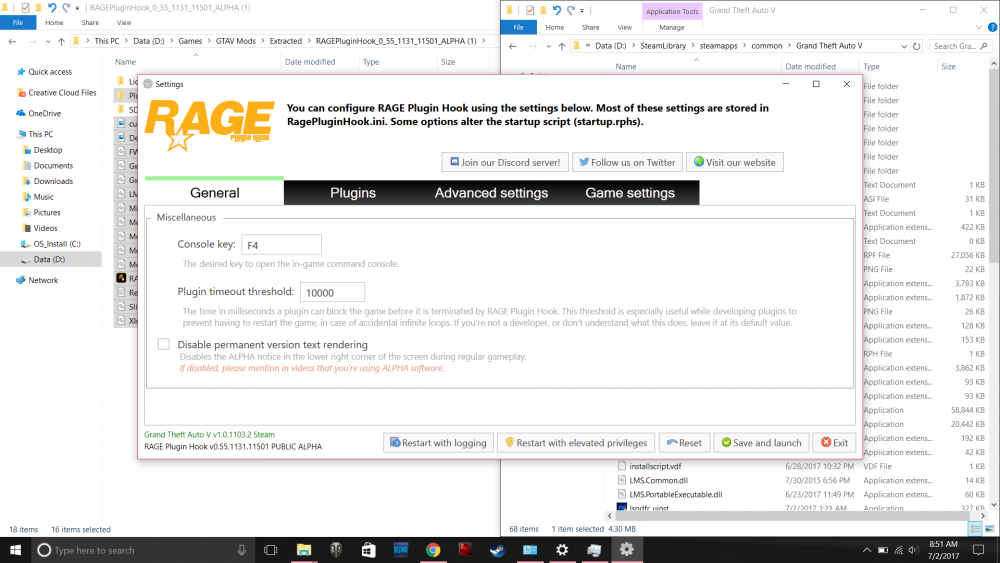Sort by Type column in Grand Theft Auto V window
This screenshot has height=563, width=1000.
tap(871, 66)
